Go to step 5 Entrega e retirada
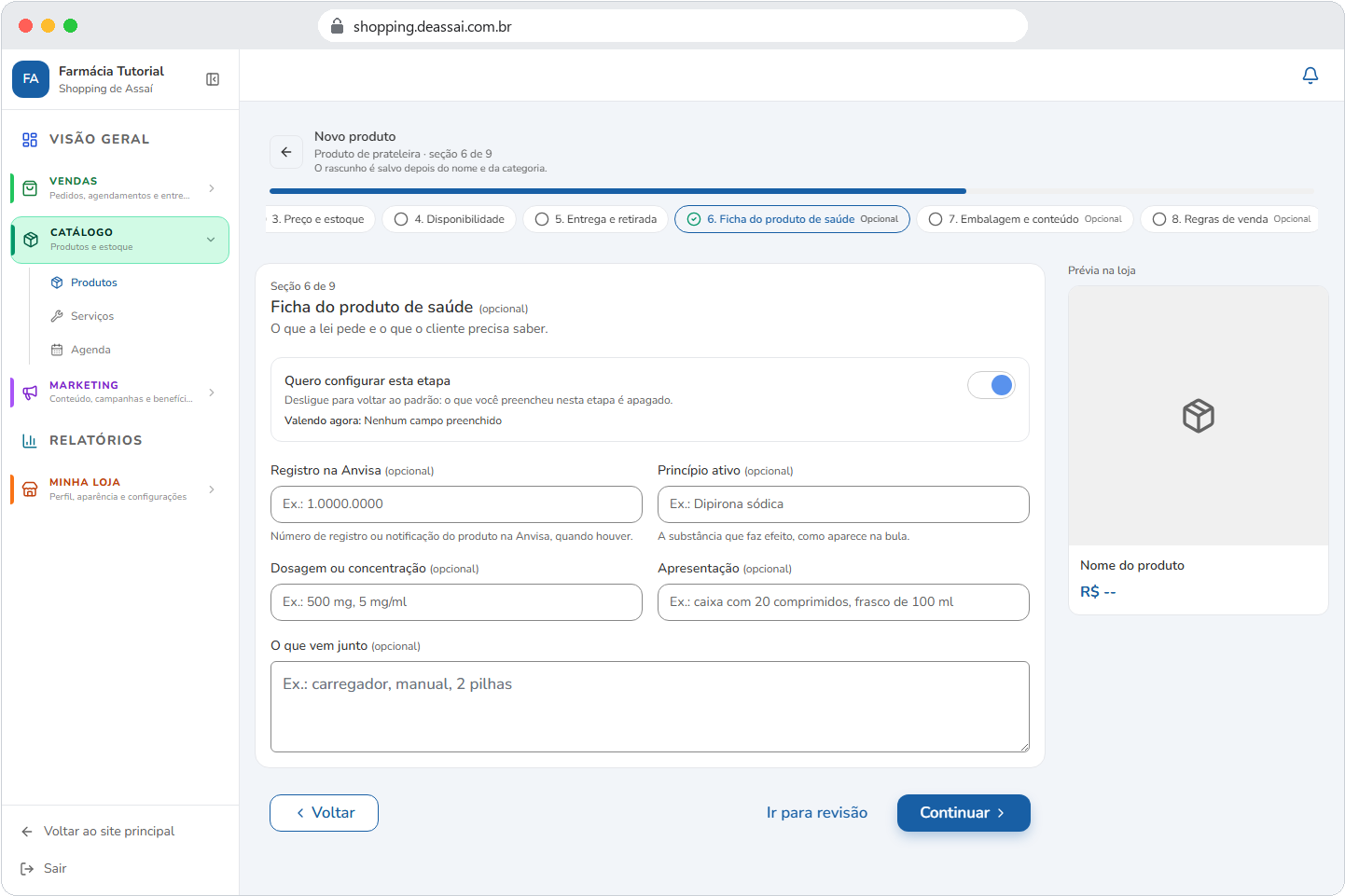The height and width of the screenshot is (896, 1345). pyautogui.click(x=596, y=219)
